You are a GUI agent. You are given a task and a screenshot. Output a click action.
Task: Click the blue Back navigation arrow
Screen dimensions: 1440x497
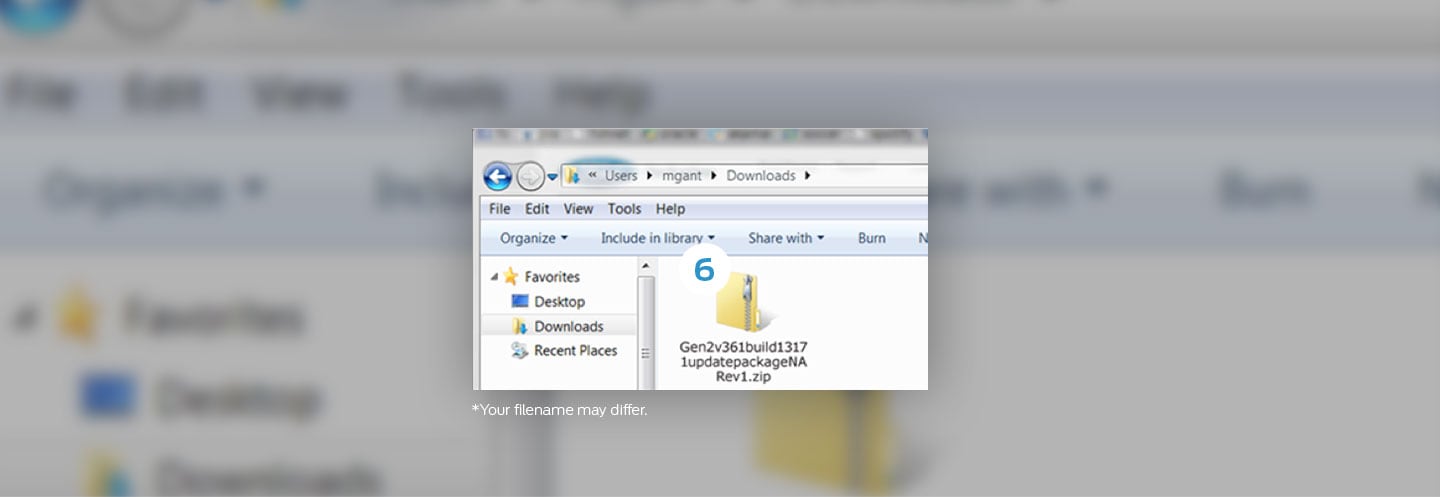(x=497, y=177)
